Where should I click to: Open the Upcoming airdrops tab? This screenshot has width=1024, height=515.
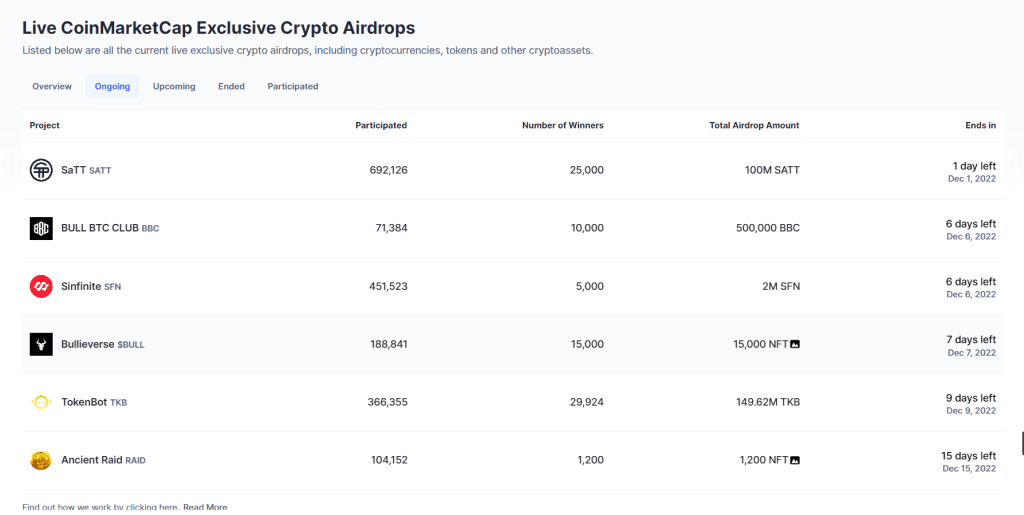[x=174, y=86]
